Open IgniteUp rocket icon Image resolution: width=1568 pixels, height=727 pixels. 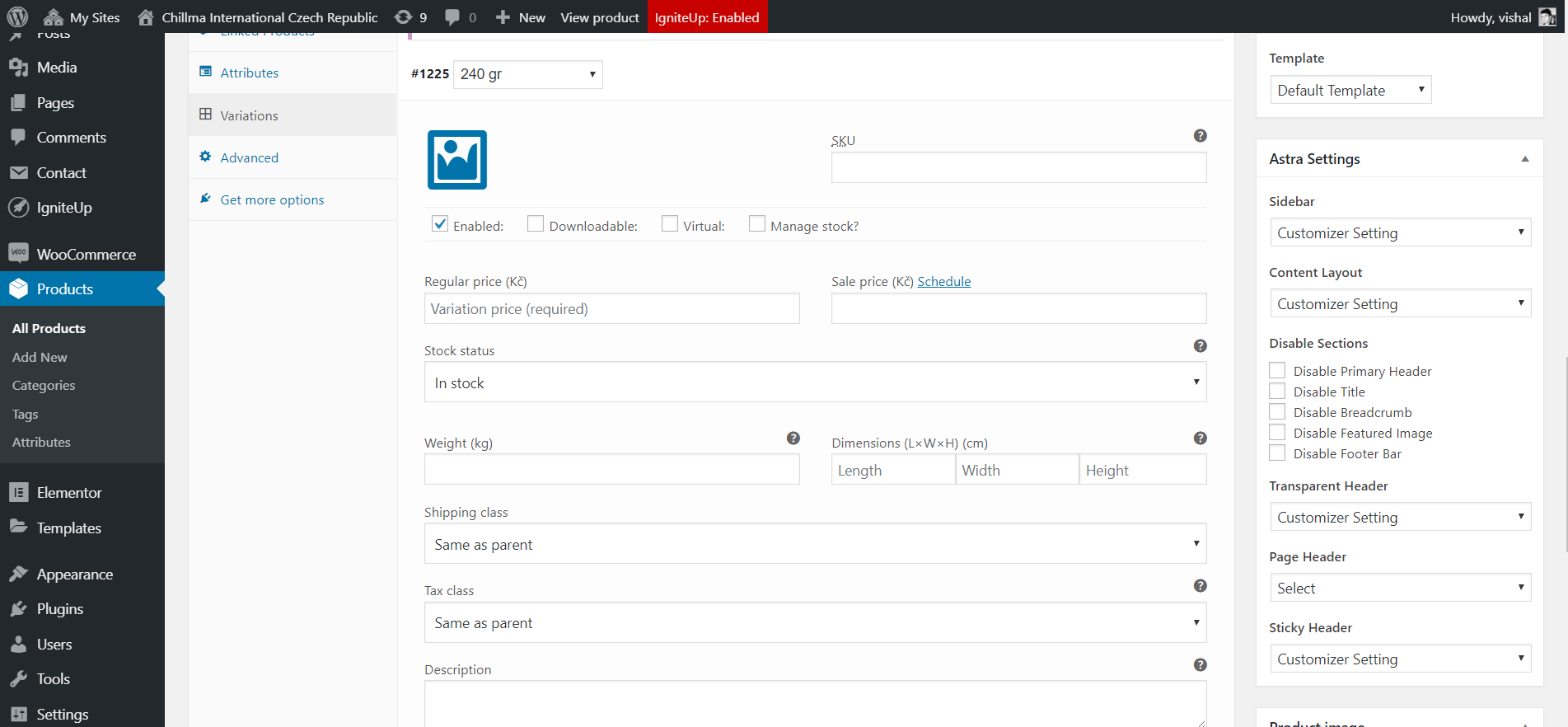click(19, 208)
